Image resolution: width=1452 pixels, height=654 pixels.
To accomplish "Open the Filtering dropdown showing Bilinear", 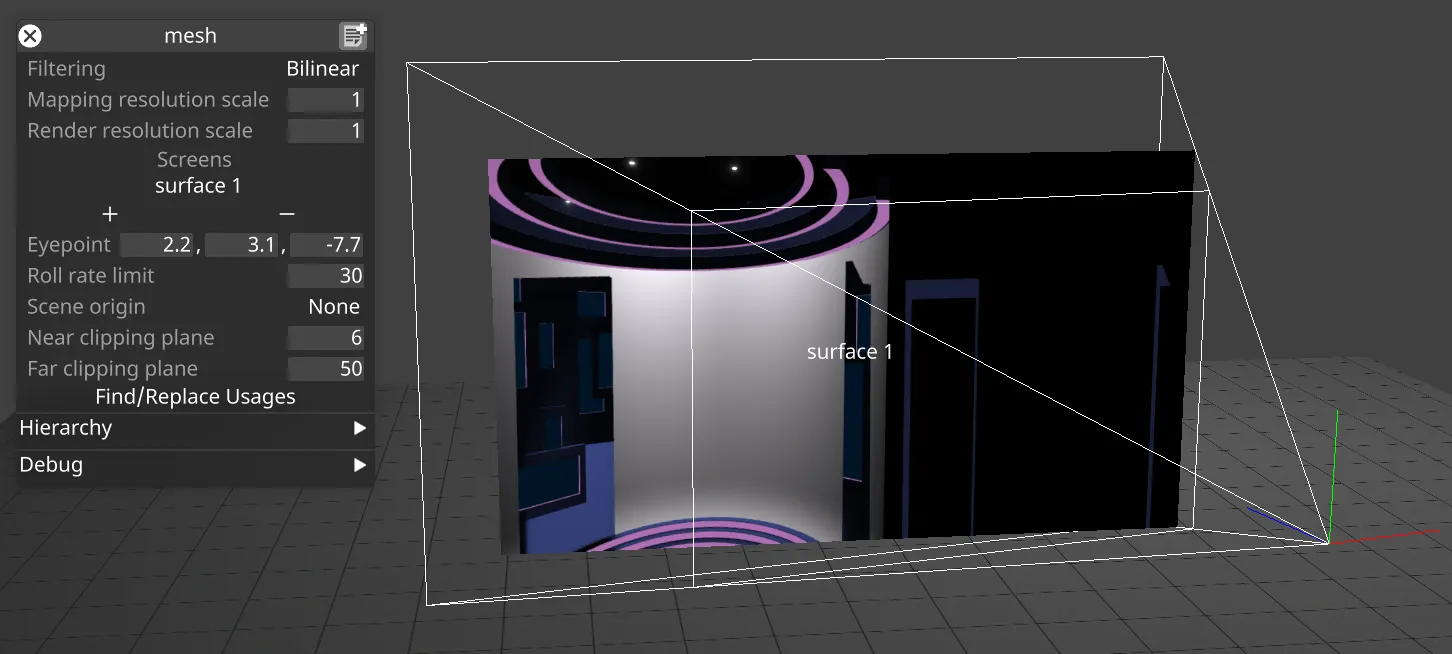I will [322, 68].
